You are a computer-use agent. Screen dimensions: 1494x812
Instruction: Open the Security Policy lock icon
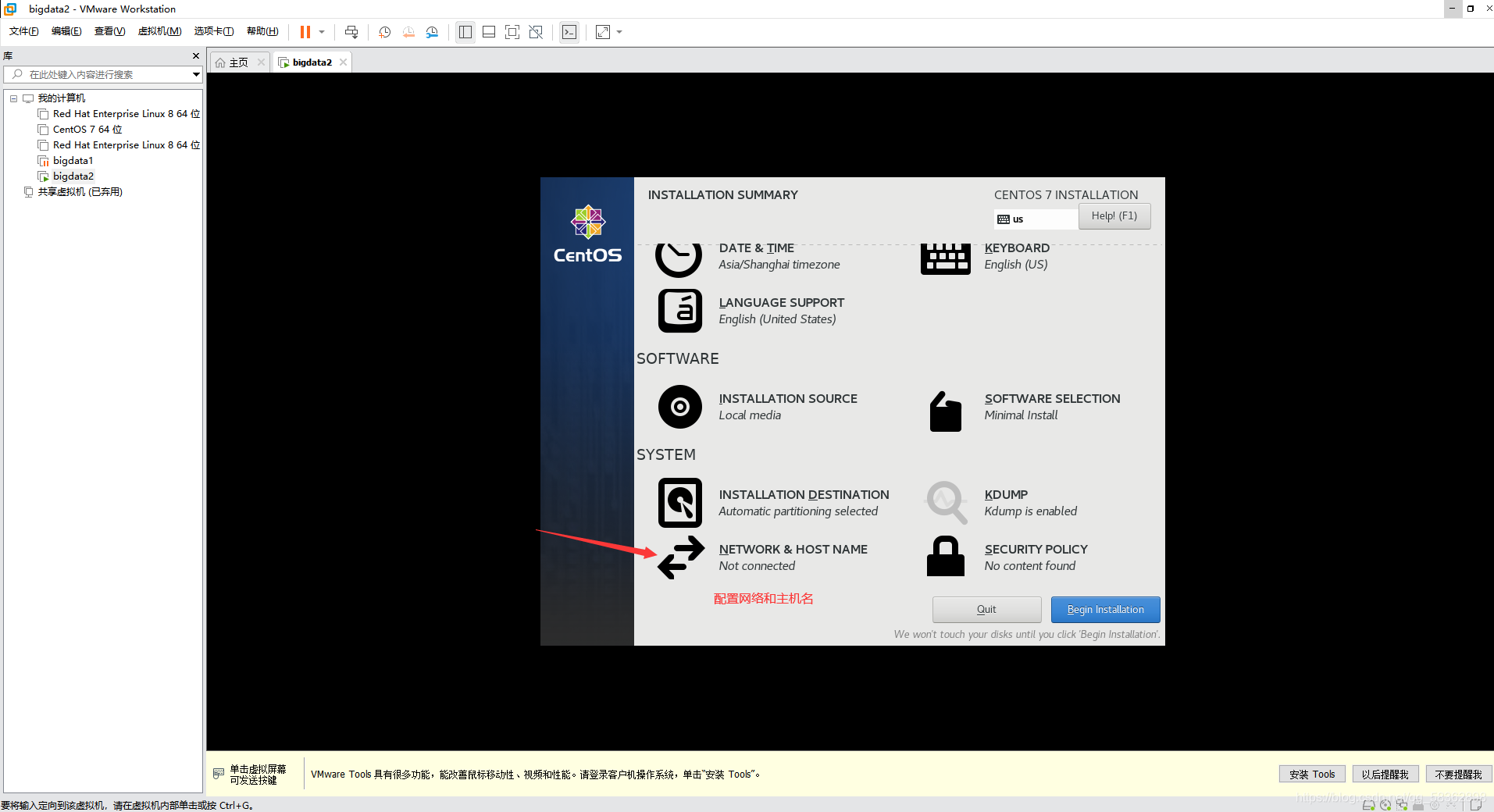(x=946, y=556)
